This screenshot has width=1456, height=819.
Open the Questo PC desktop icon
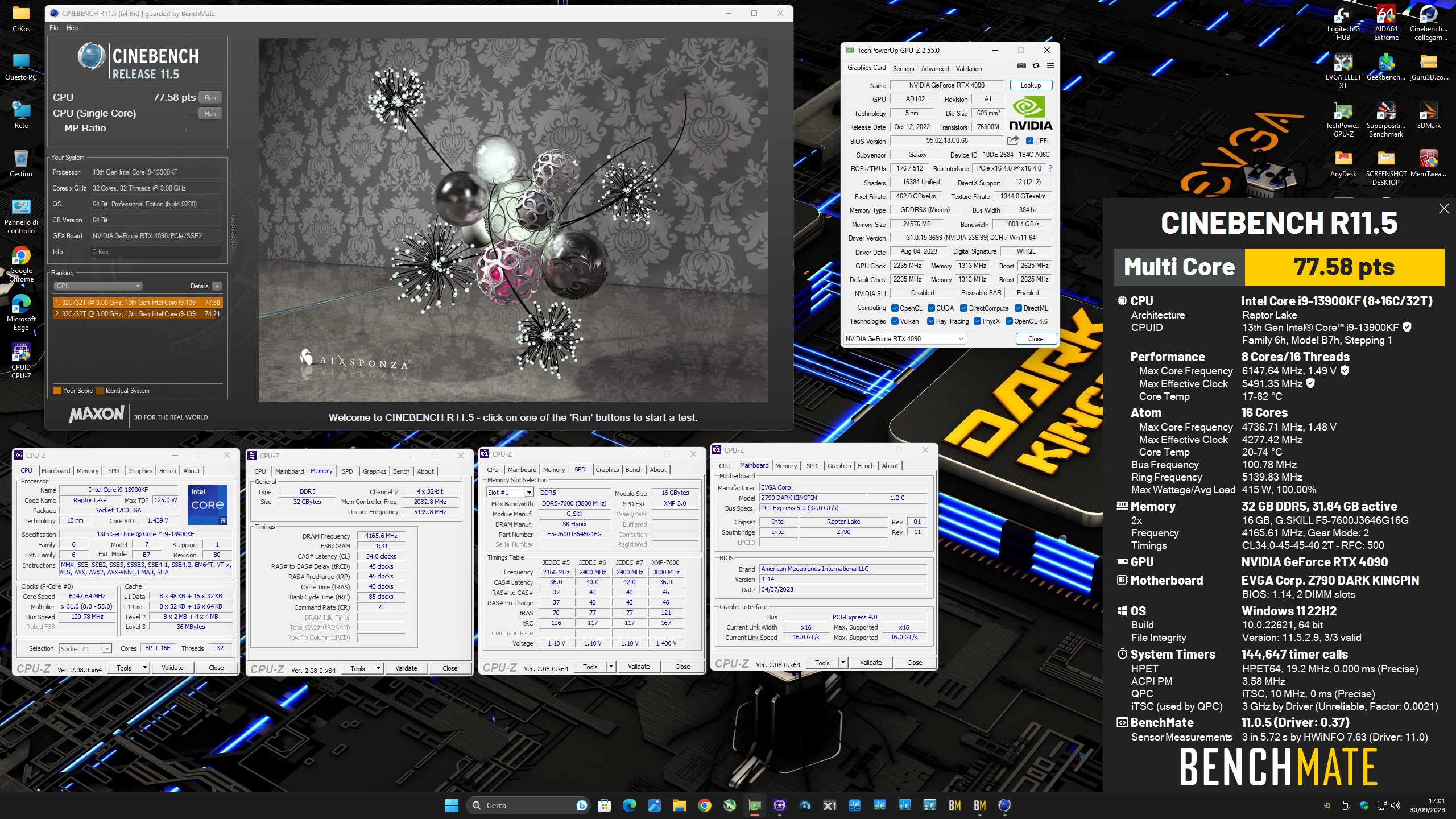[x=21, y=67]
